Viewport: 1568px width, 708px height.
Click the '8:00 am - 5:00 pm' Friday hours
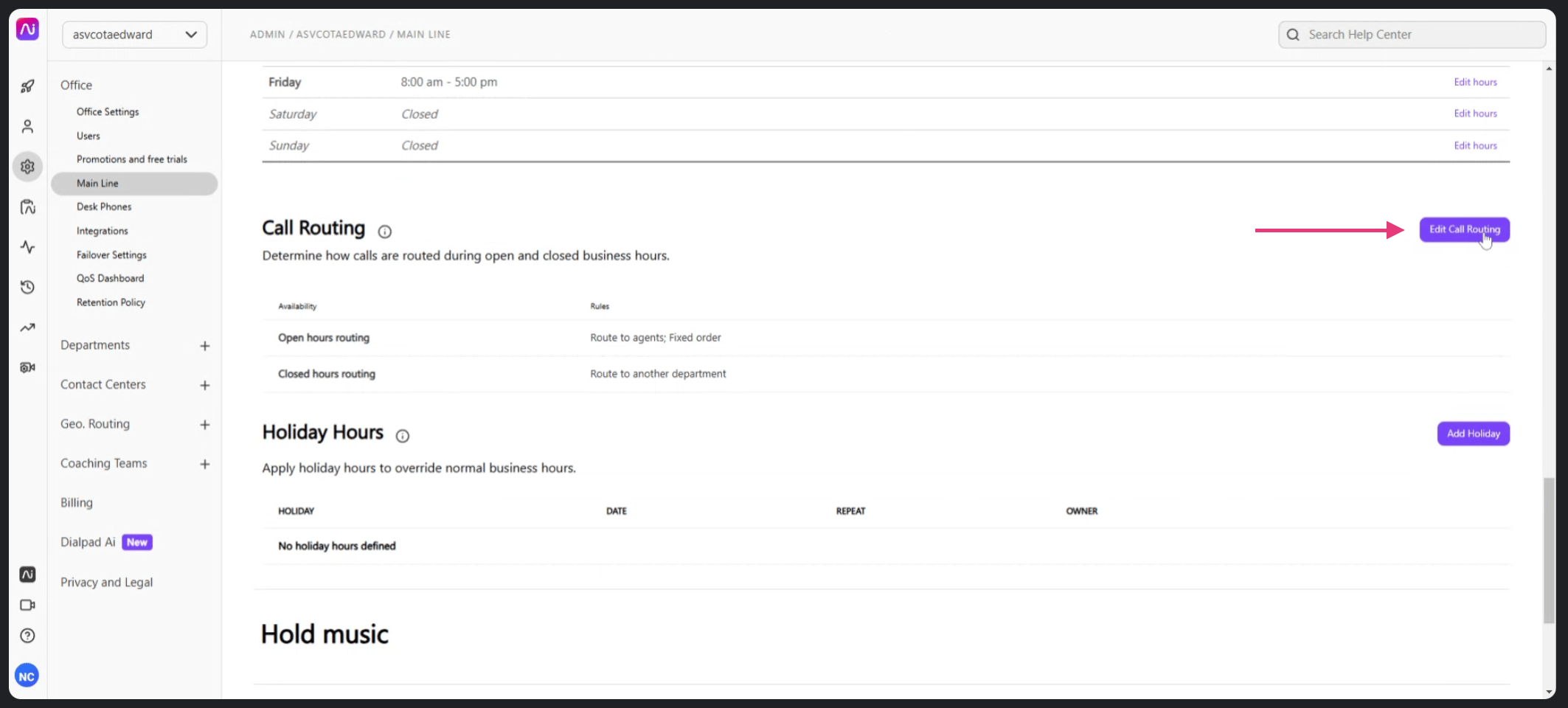(448, 82)
